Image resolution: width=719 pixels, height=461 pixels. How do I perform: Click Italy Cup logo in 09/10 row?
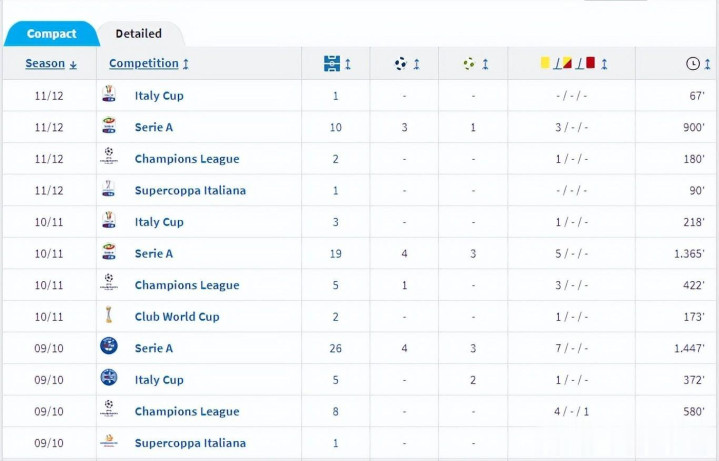pos(109,379)
